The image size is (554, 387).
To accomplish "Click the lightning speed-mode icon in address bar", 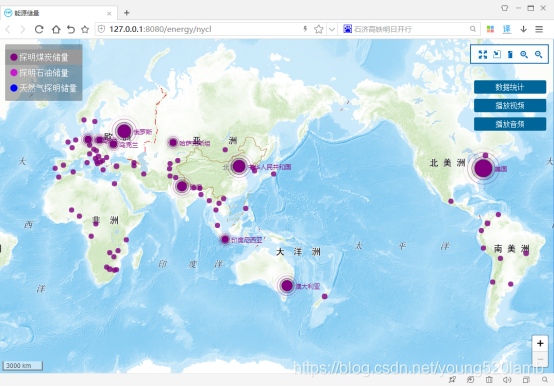I will point(305,29).
